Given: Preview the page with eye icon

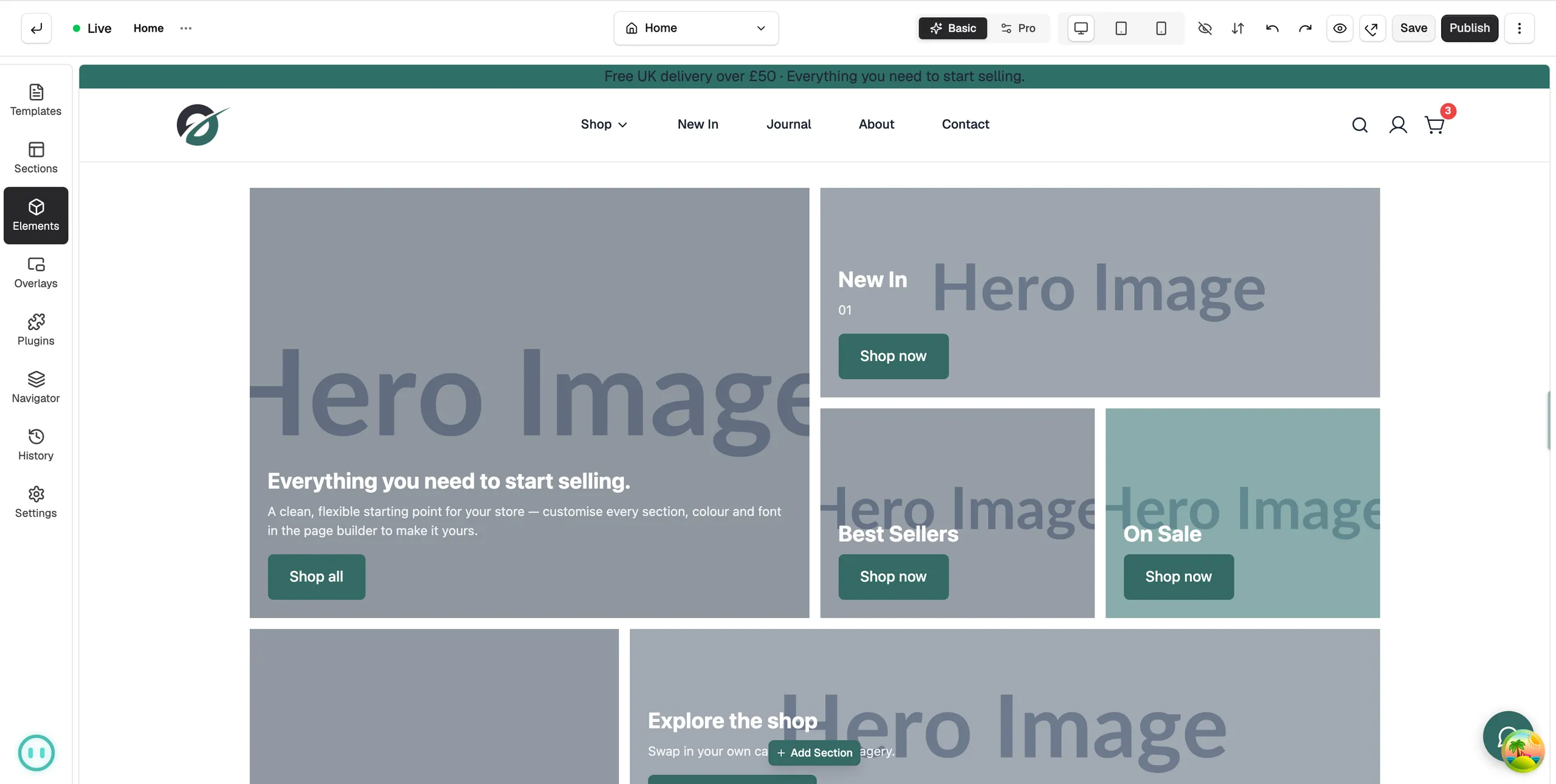Looking at the screenshot, I should [1340, 28].
